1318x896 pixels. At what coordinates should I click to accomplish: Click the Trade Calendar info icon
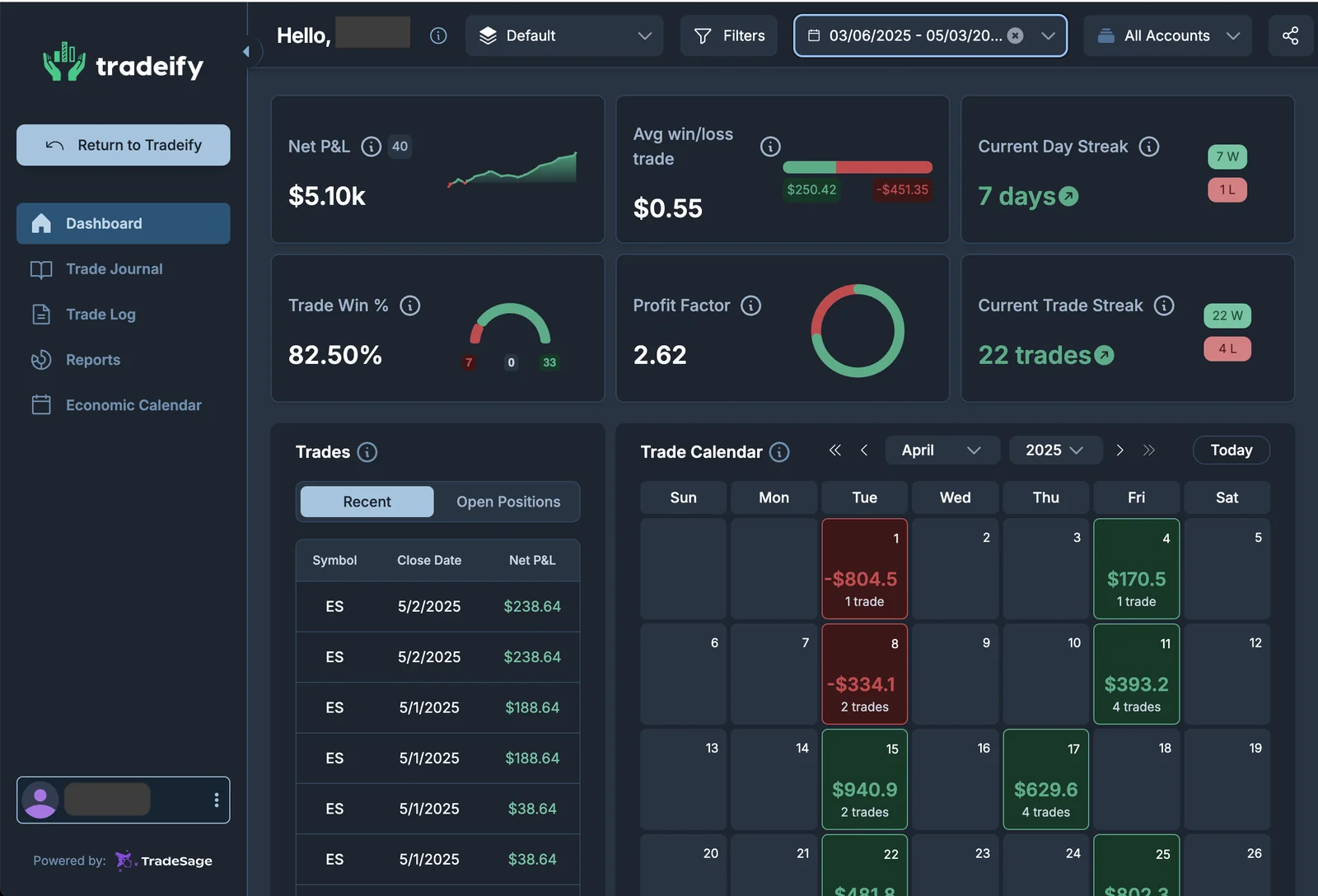[779, 452]
